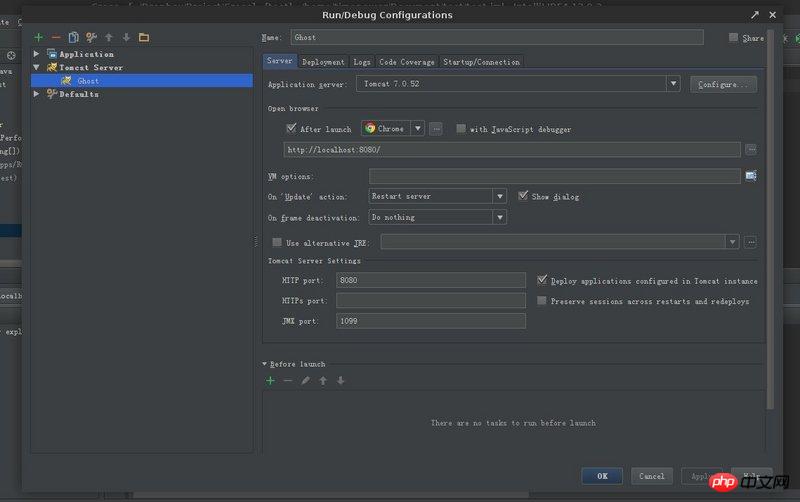Enable Use alternative JRE checkbox

pos(277,242)
